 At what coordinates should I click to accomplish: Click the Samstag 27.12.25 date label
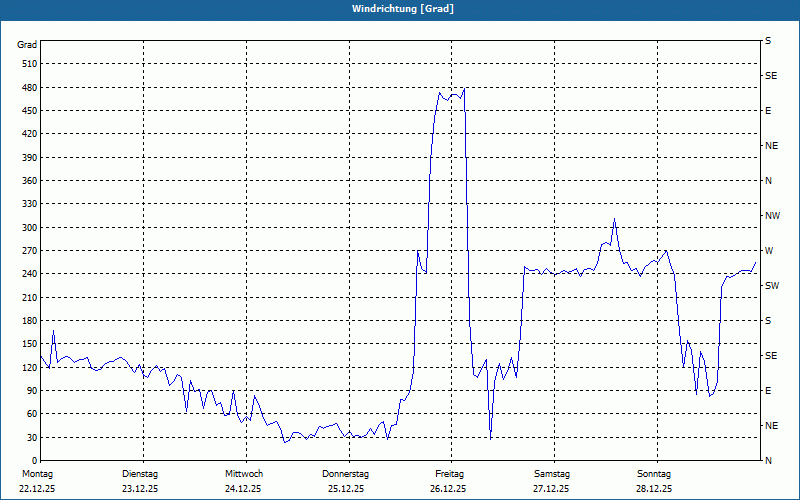pyautogui.click(x=552, y=481)
